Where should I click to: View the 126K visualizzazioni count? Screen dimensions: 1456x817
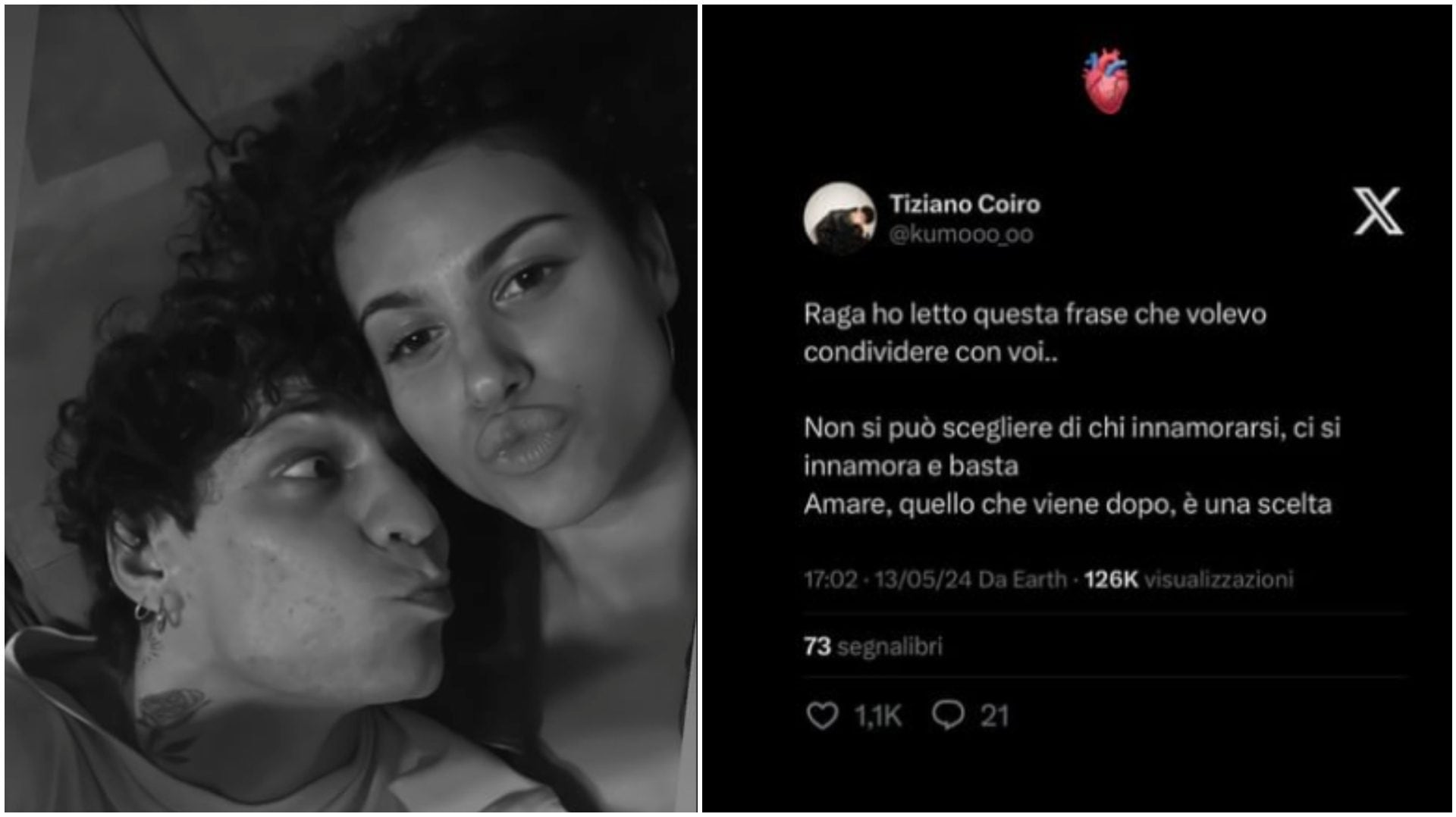(1188, 580)
